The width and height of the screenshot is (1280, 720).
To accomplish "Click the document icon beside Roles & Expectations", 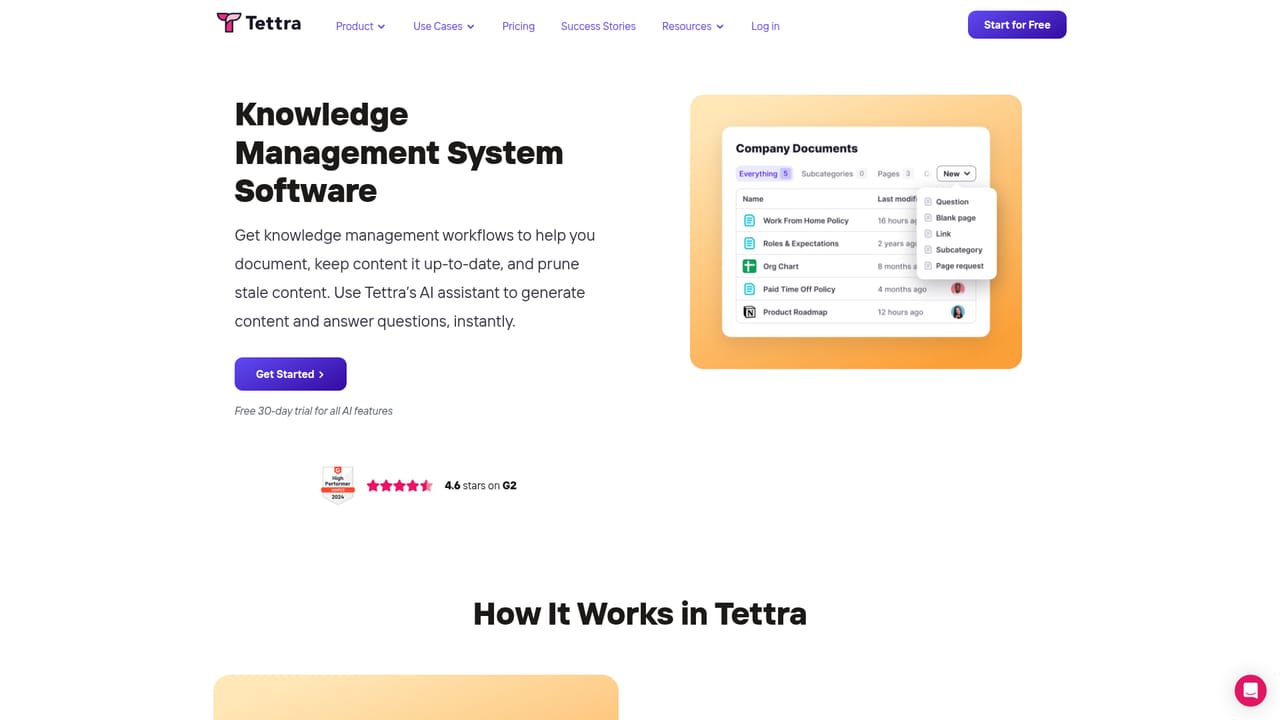I will point(749,243).
